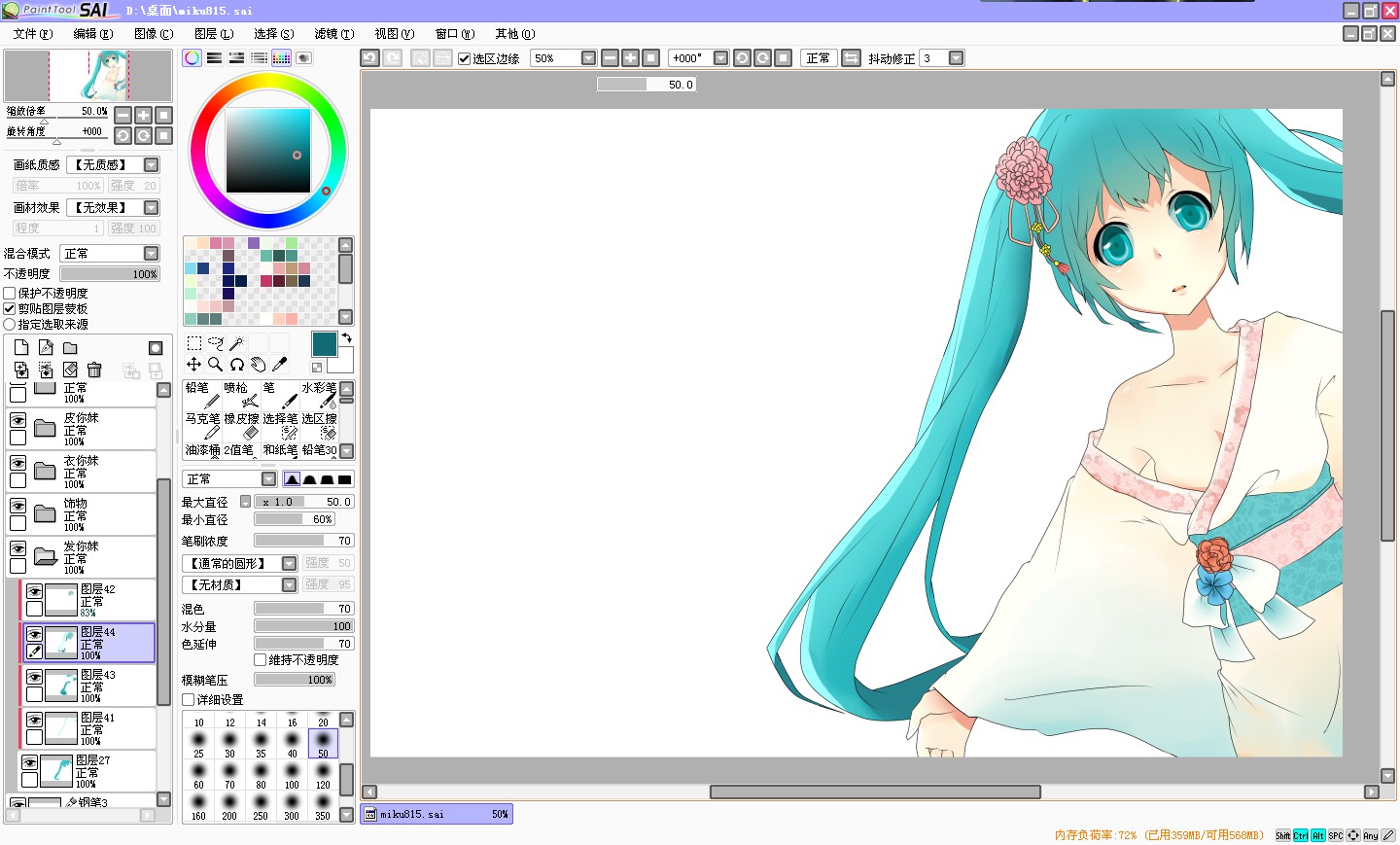Choose the move layer tool
Image resolution: width=1400 pixels, height=845 pixels.
[193, 365]
